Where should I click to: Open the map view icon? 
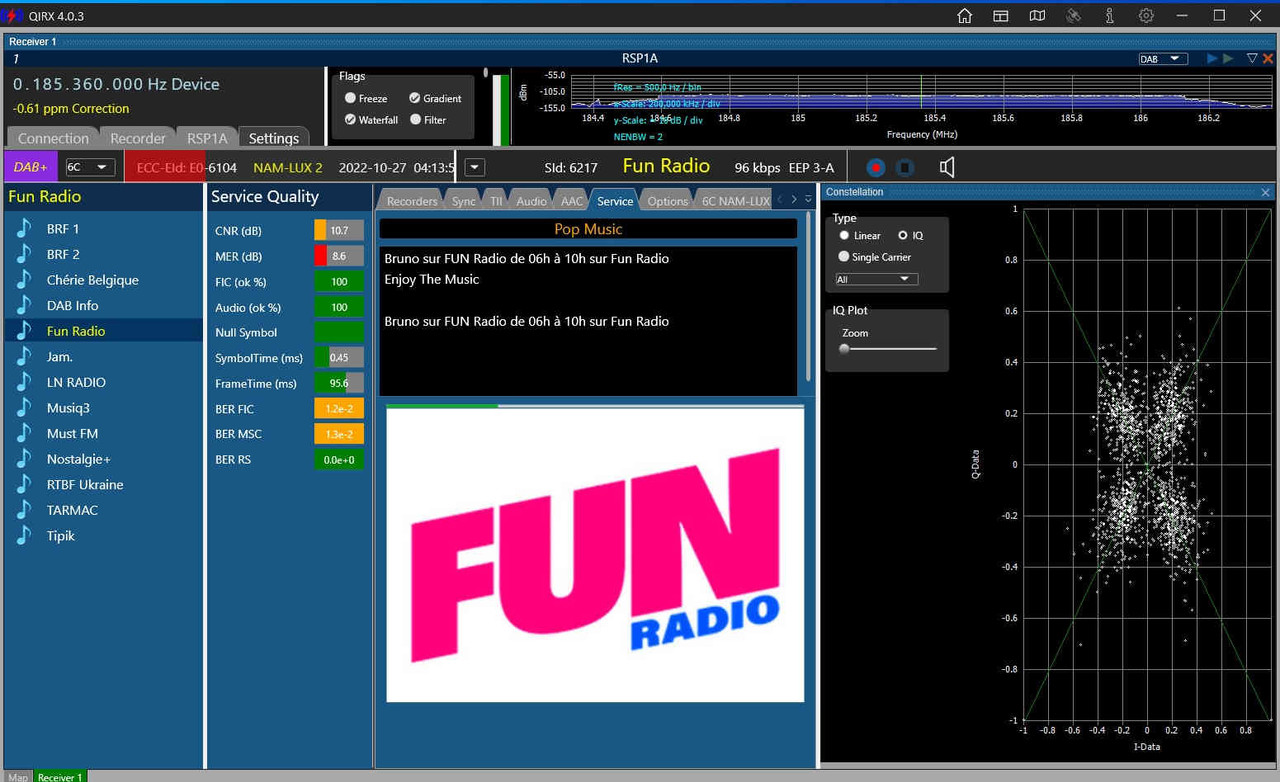1037,16
